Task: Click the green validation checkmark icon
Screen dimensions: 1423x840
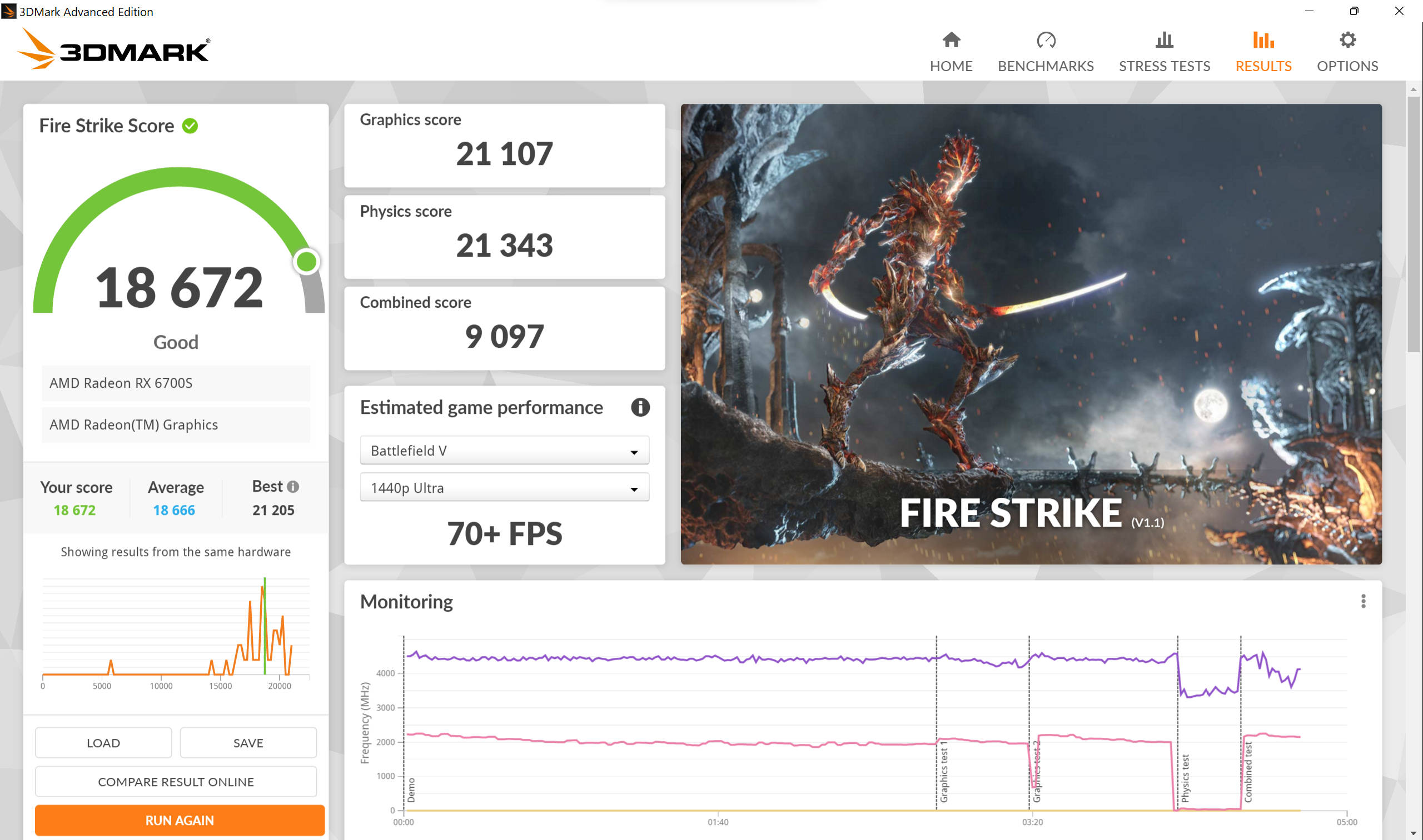Action: 190,126
